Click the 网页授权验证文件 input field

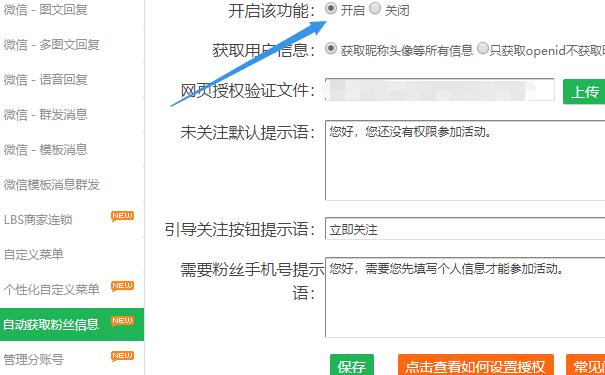[x=440, y=90]
